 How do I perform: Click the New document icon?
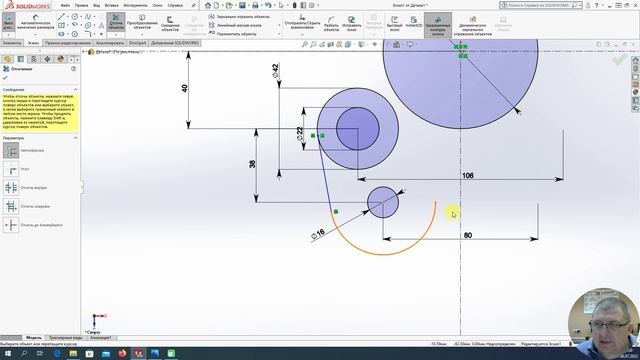pos(216,5)
